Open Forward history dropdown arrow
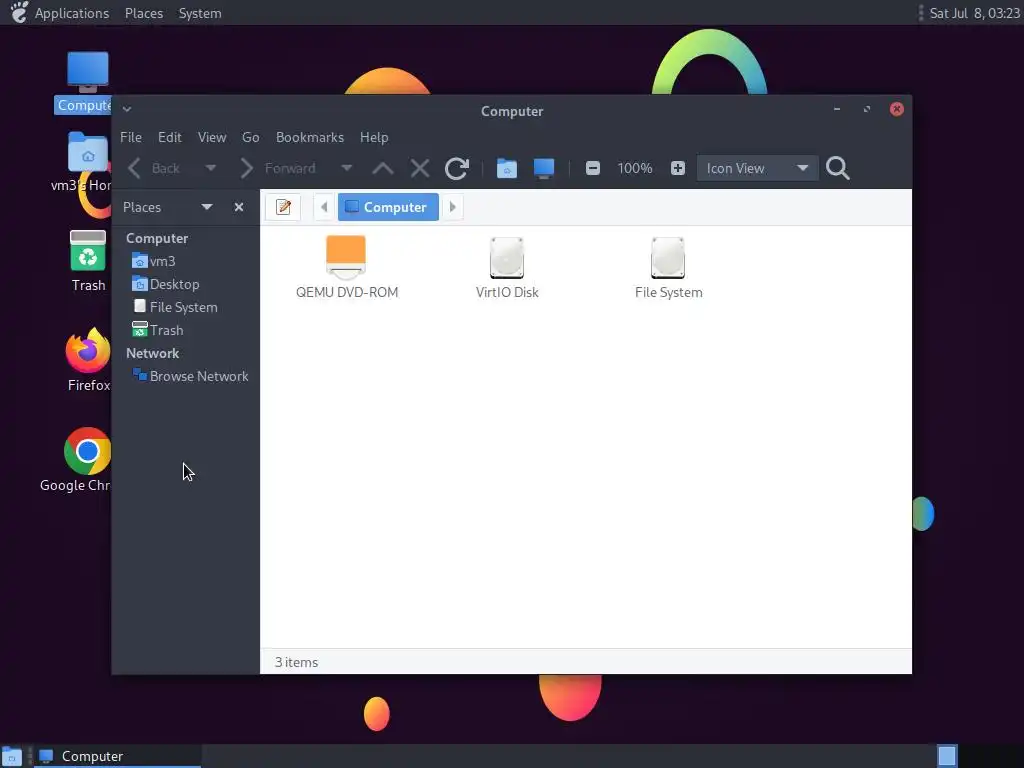1024x768 pixels. (347, 168)
